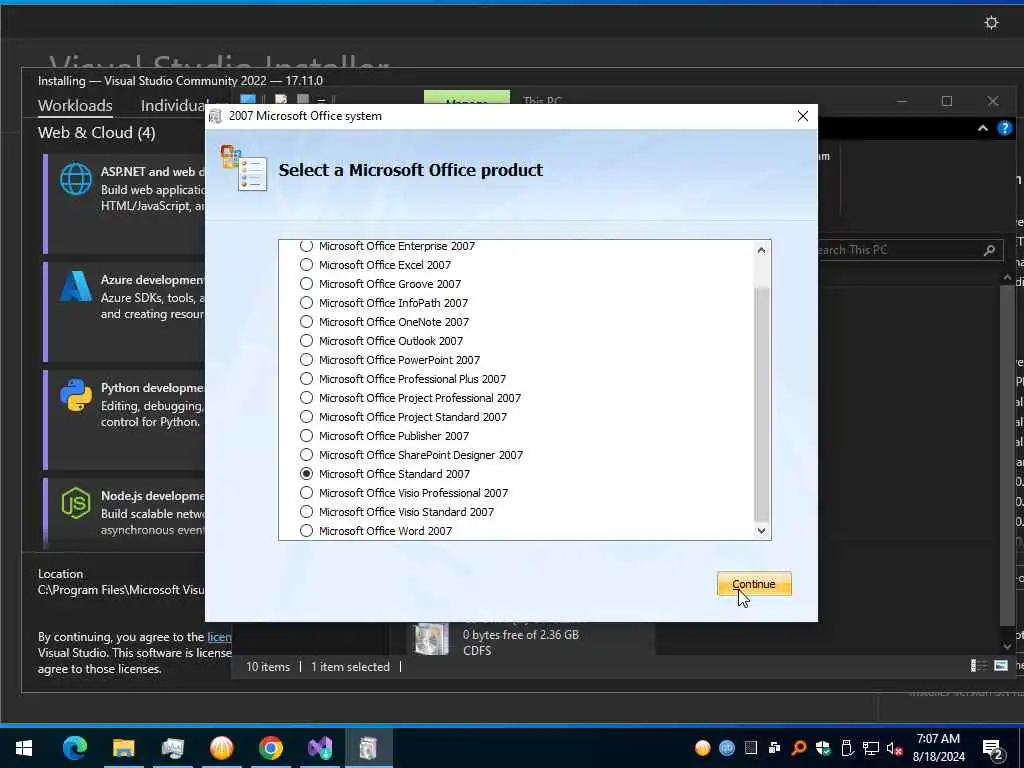This screenshot has height=768, width=1024.
Task: Click the ASP.NET globe workload icon
Action: tap(76, 179)
